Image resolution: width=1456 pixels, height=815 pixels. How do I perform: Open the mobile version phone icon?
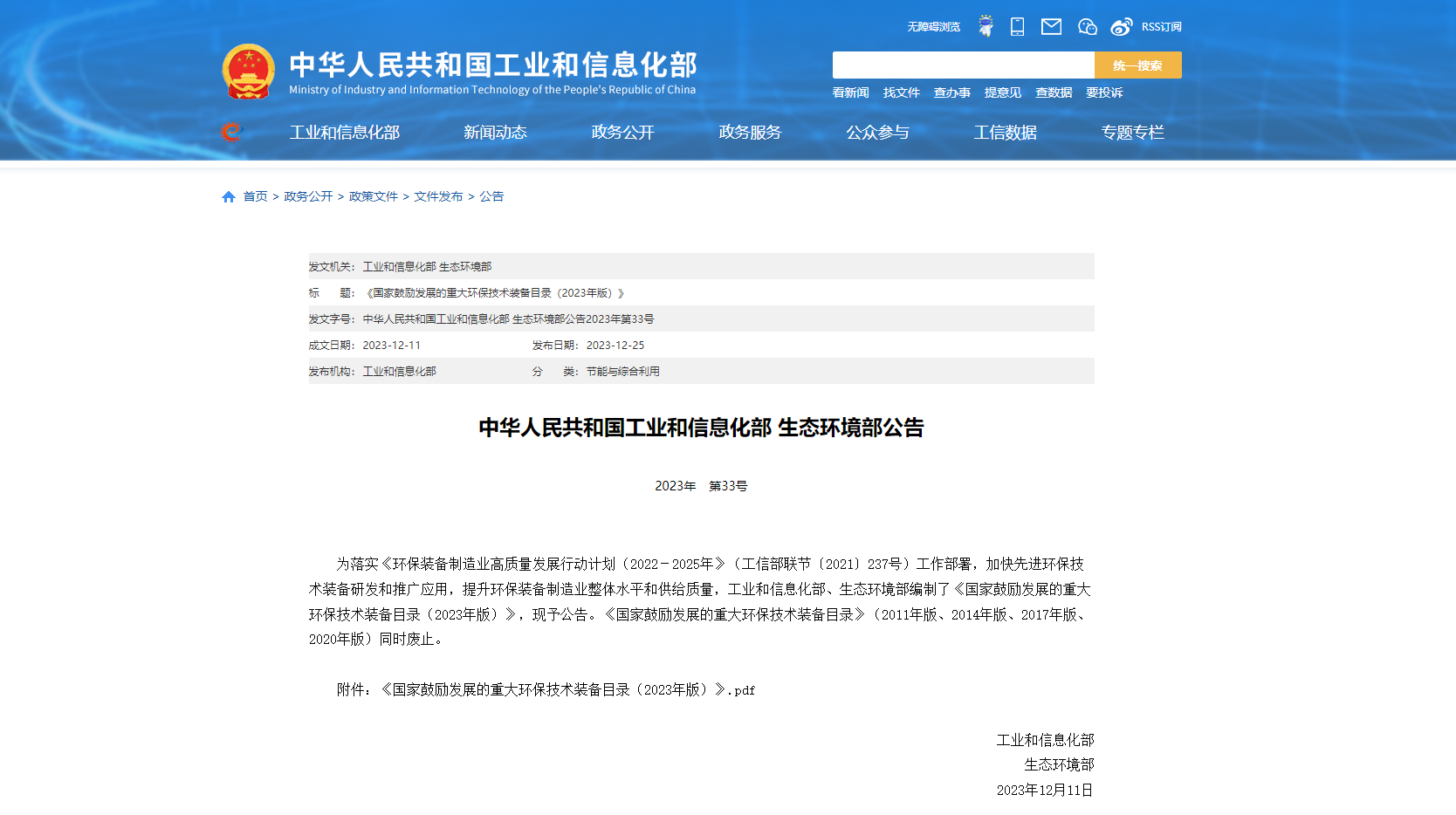pyautogui.click(x=1017, y=27)
